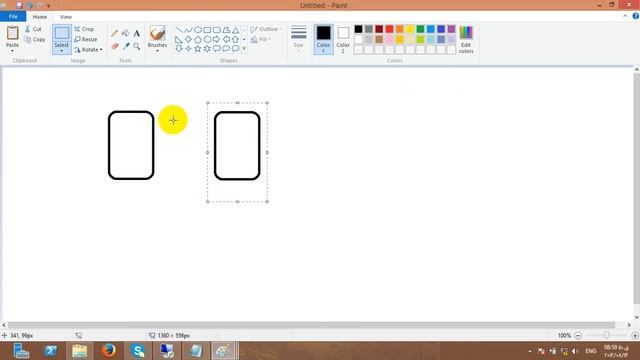Choose the Rounded rectangle shape
Image resolution: width=640 pixels, height=360 pixels.
216,30
